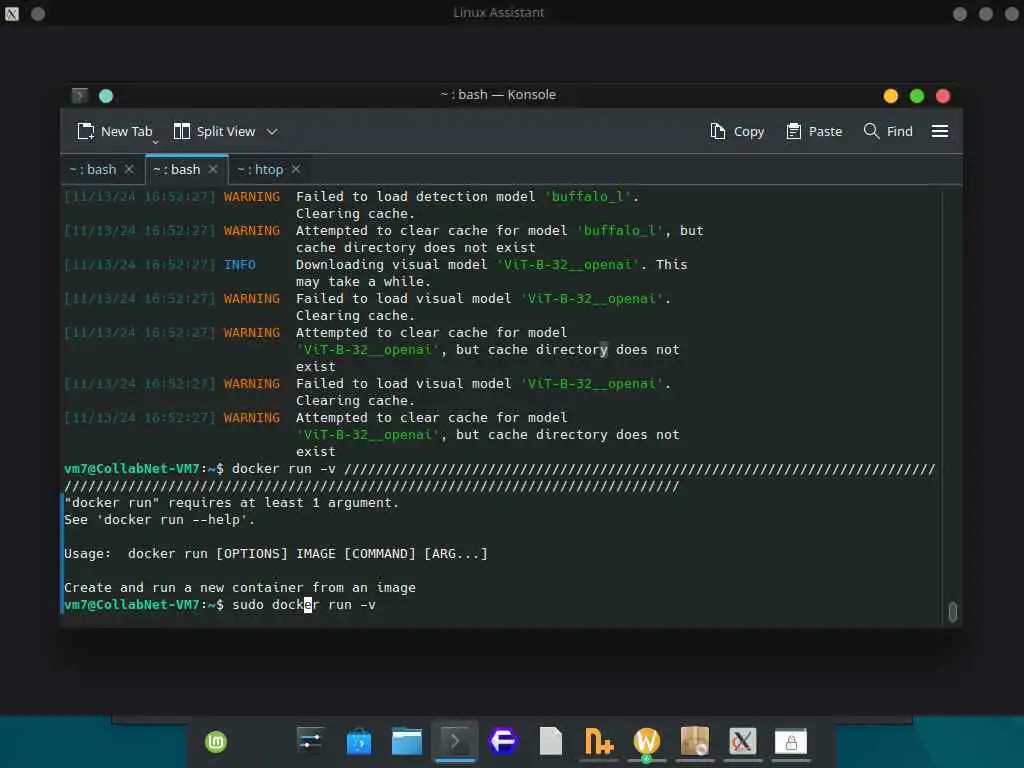The image size is (1024, 768).
Task: Click the 'buffalo_l' name in the Failed to load line
Action: pos(588,197)
